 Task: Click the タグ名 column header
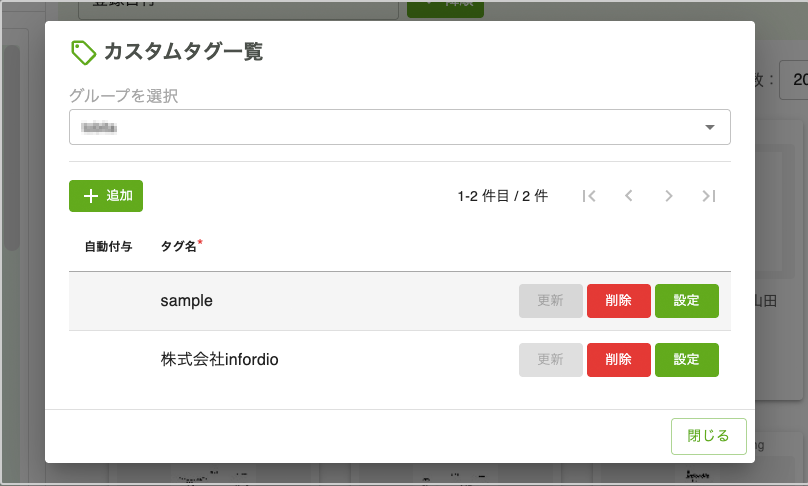pos(180,246)
